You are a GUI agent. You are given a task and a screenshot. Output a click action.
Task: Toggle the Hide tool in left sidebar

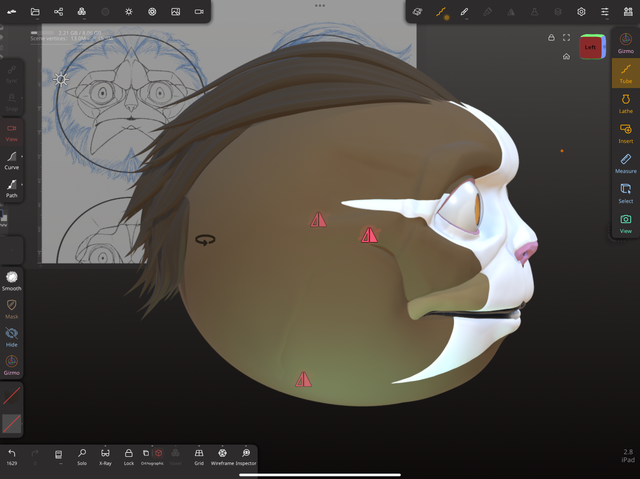[11, 337]
